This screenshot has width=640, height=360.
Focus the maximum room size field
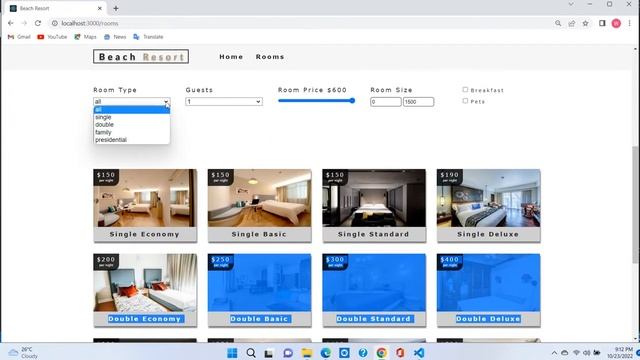coord(418,102)
